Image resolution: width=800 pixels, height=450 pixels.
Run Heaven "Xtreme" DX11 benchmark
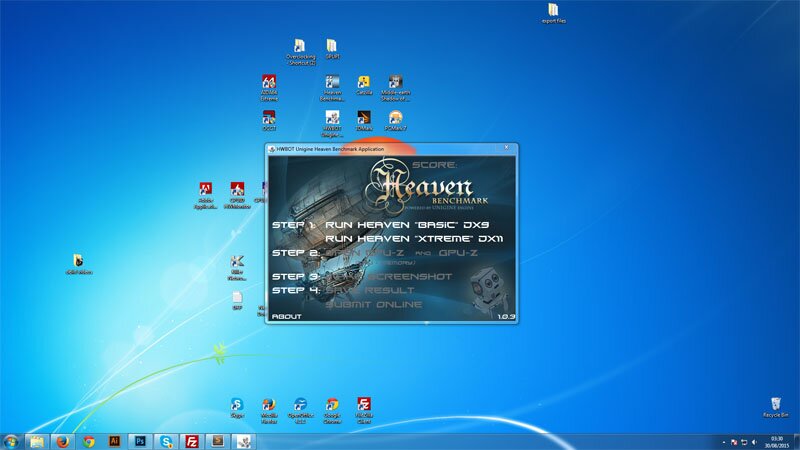tap(414, 238)
